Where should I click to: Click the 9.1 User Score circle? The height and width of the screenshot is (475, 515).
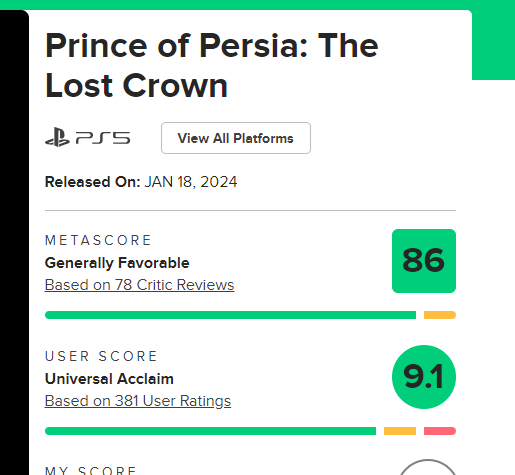(424, 377)
